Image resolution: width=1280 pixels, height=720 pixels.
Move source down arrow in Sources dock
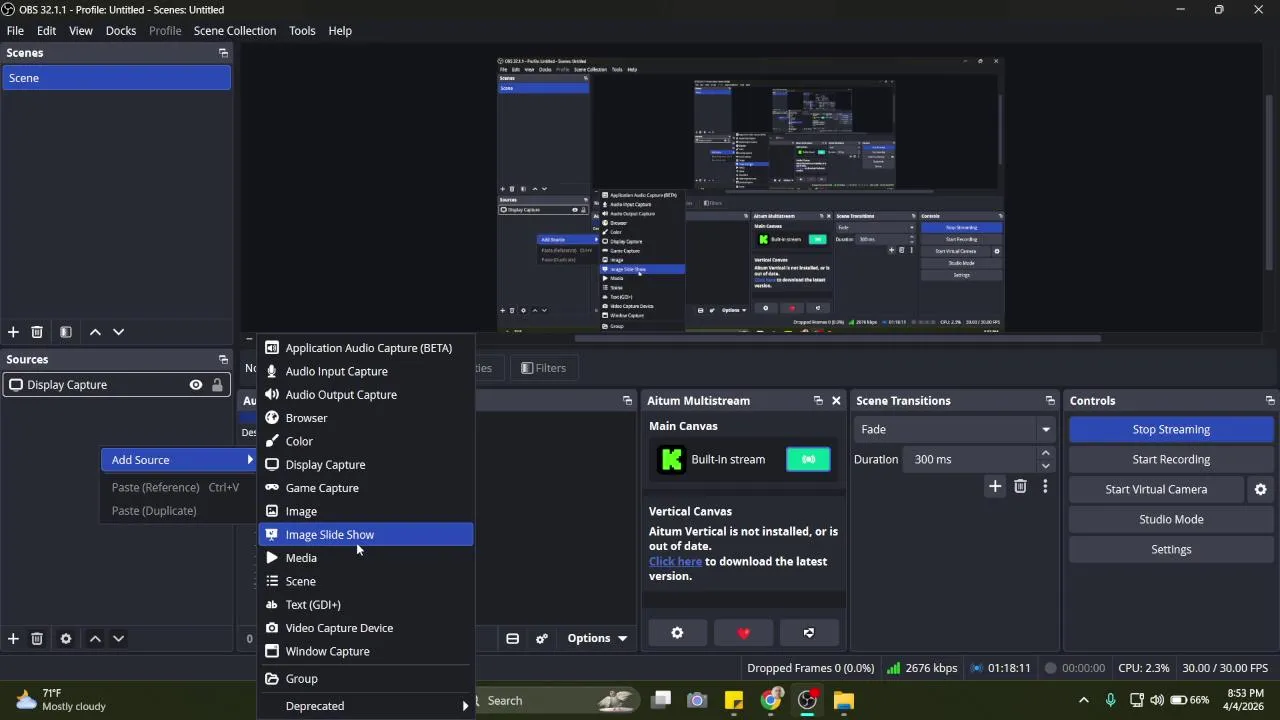[x=118, y=639]
